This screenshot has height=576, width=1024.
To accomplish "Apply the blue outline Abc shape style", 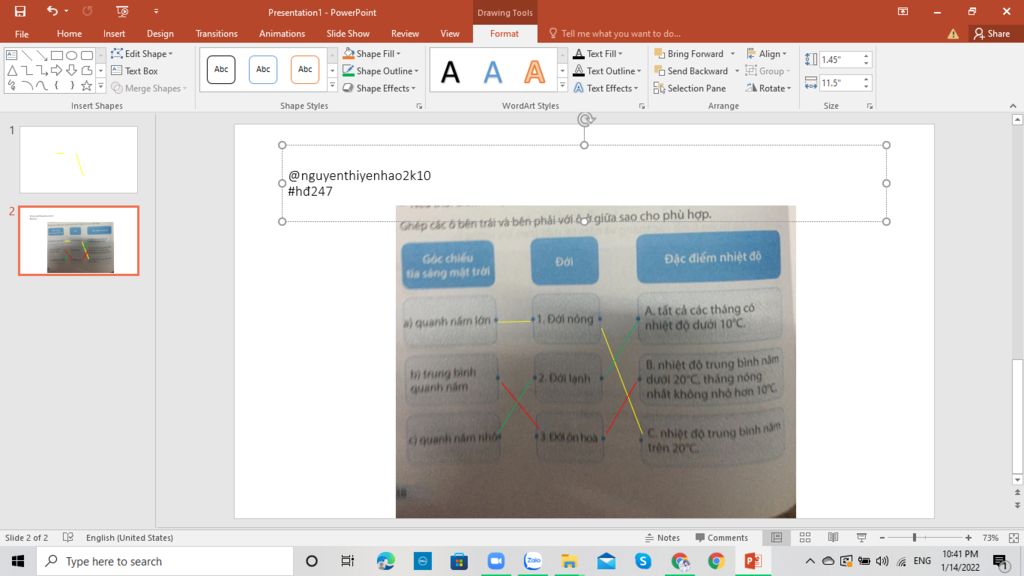I will pos(263,69).
